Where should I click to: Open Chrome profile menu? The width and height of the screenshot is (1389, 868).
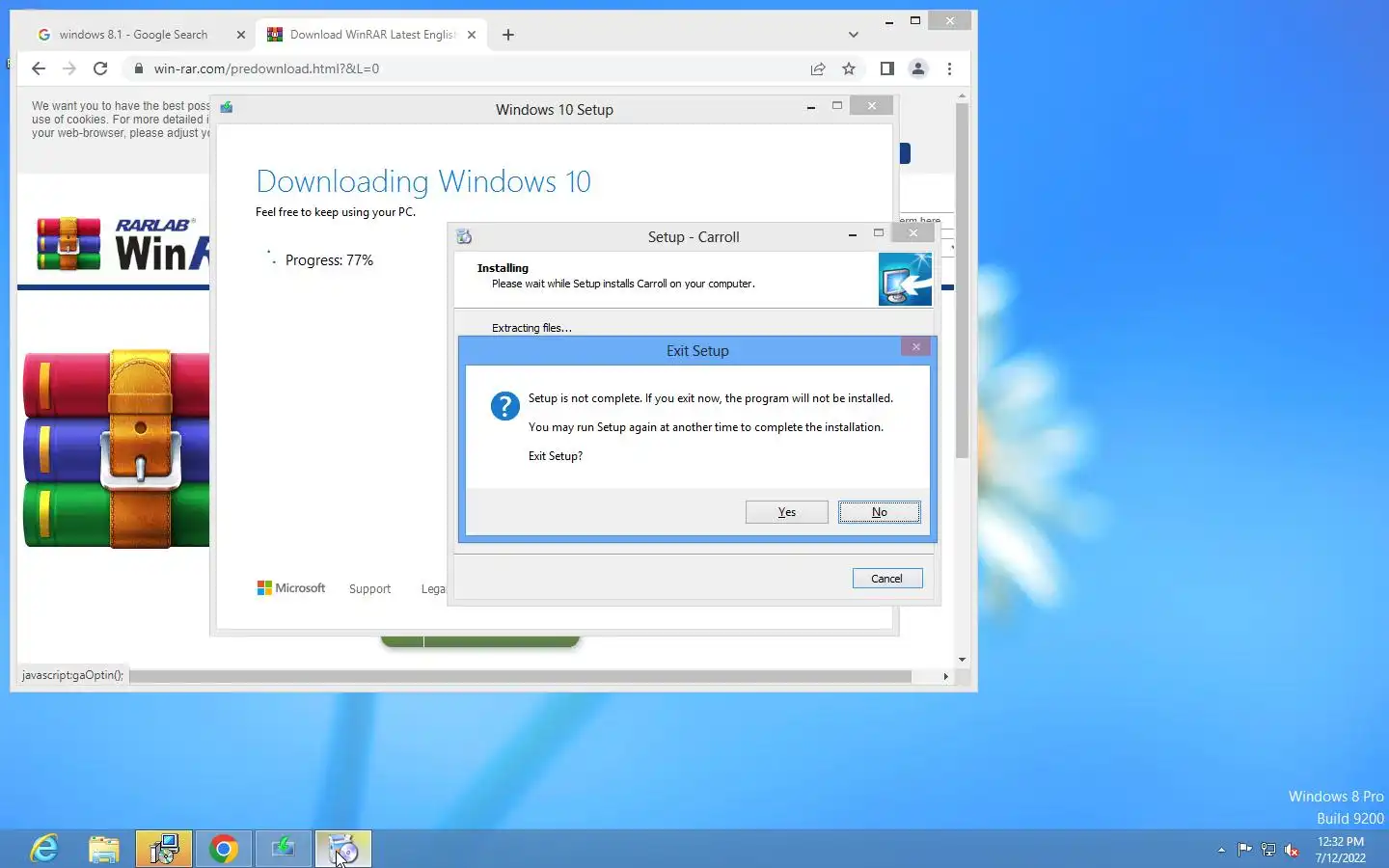pos(918,68)
